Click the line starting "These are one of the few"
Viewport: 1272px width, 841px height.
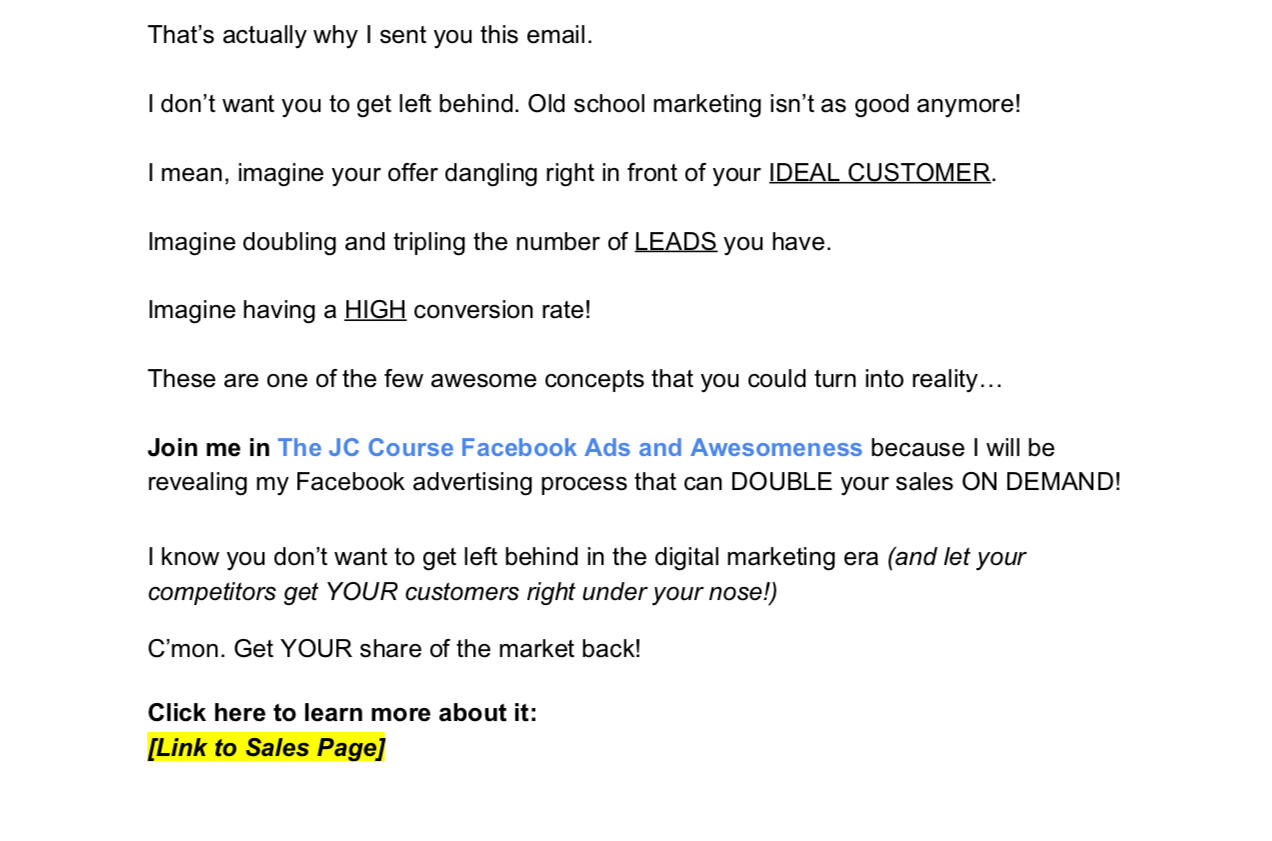(574, 379)
